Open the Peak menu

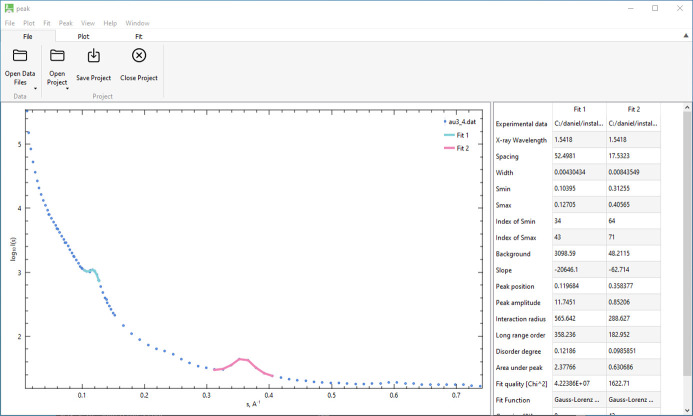coord(65,21)
